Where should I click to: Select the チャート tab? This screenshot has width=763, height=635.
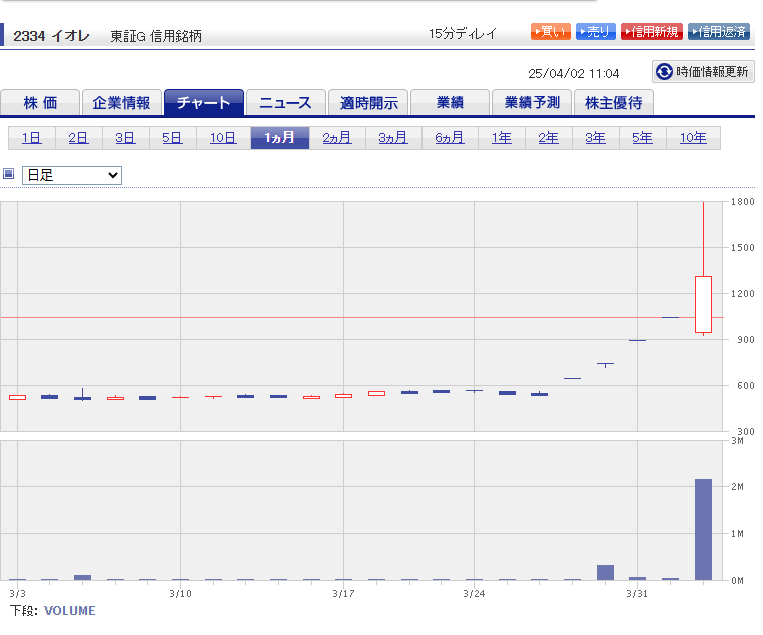point(204,103)
